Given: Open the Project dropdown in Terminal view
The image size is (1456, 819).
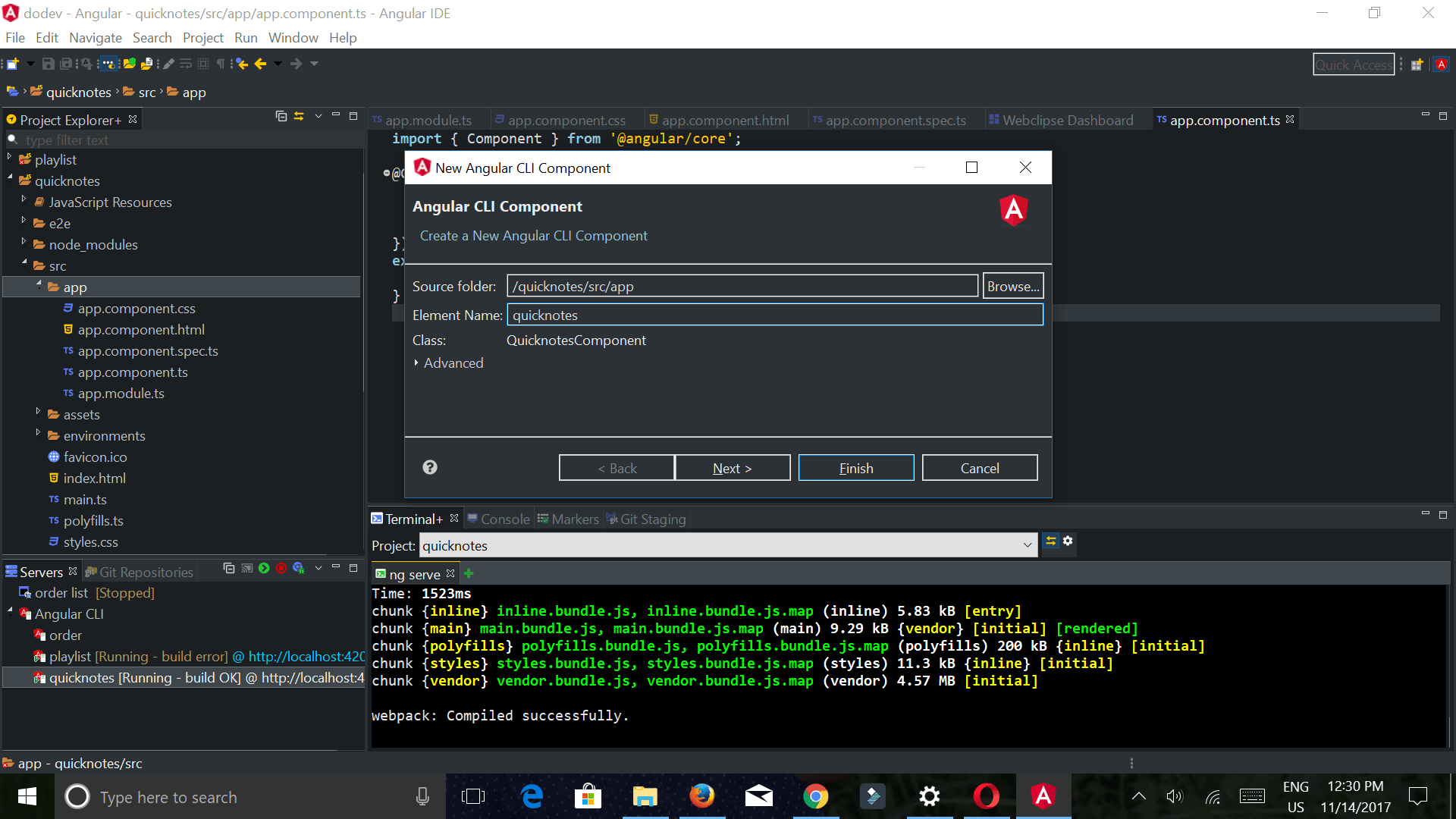Looking at the screenshot, I should [1028, 545].
